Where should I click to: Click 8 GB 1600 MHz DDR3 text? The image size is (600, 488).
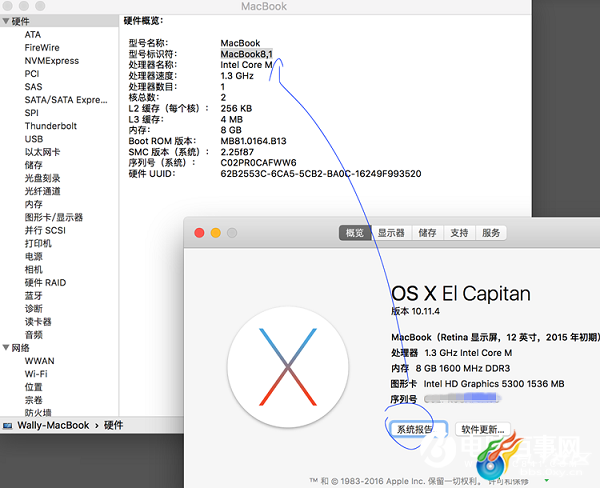463,368
